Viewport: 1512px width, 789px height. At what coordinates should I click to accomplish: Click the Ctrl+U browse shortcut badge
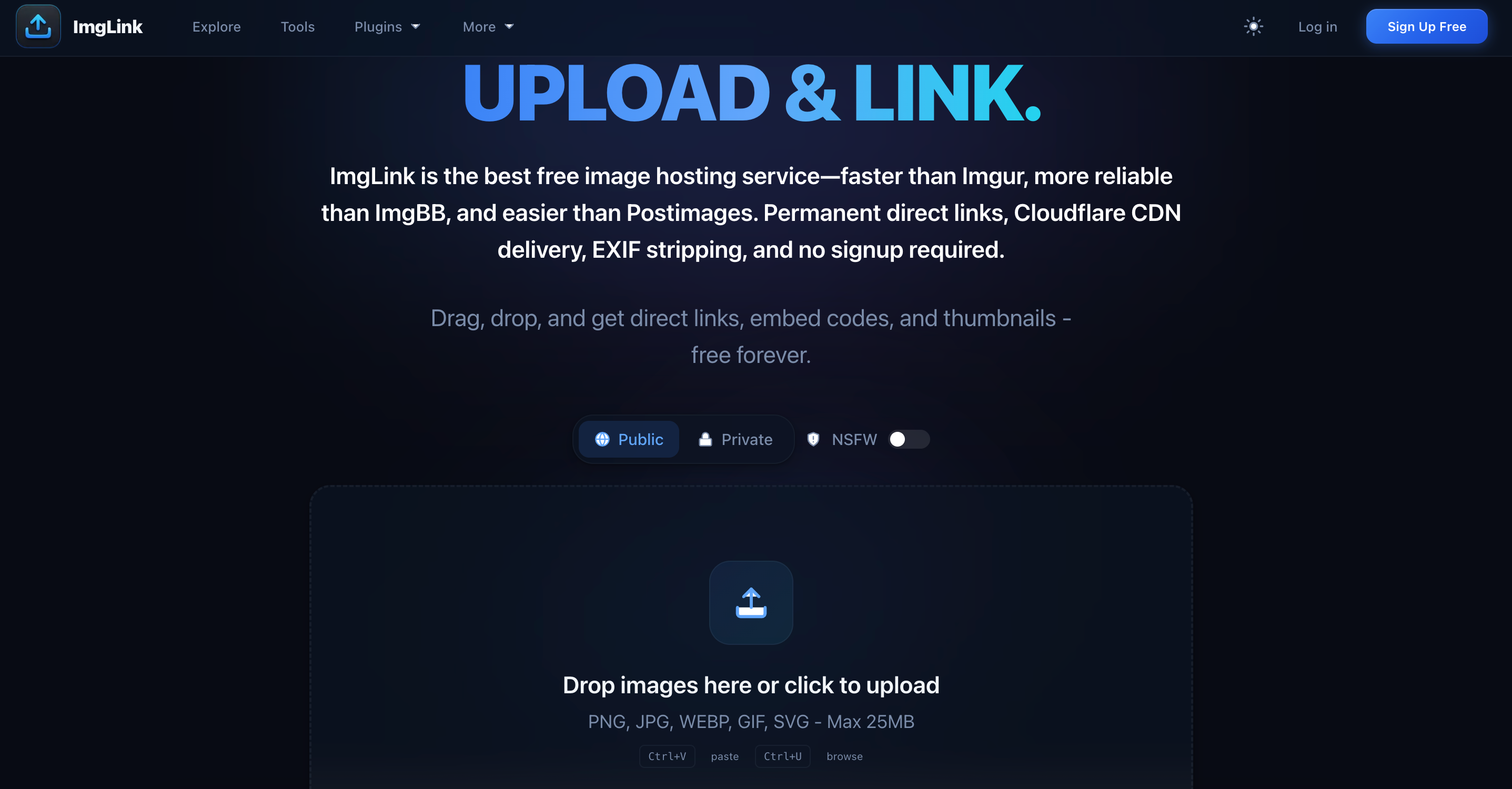[x=782, y=756]
